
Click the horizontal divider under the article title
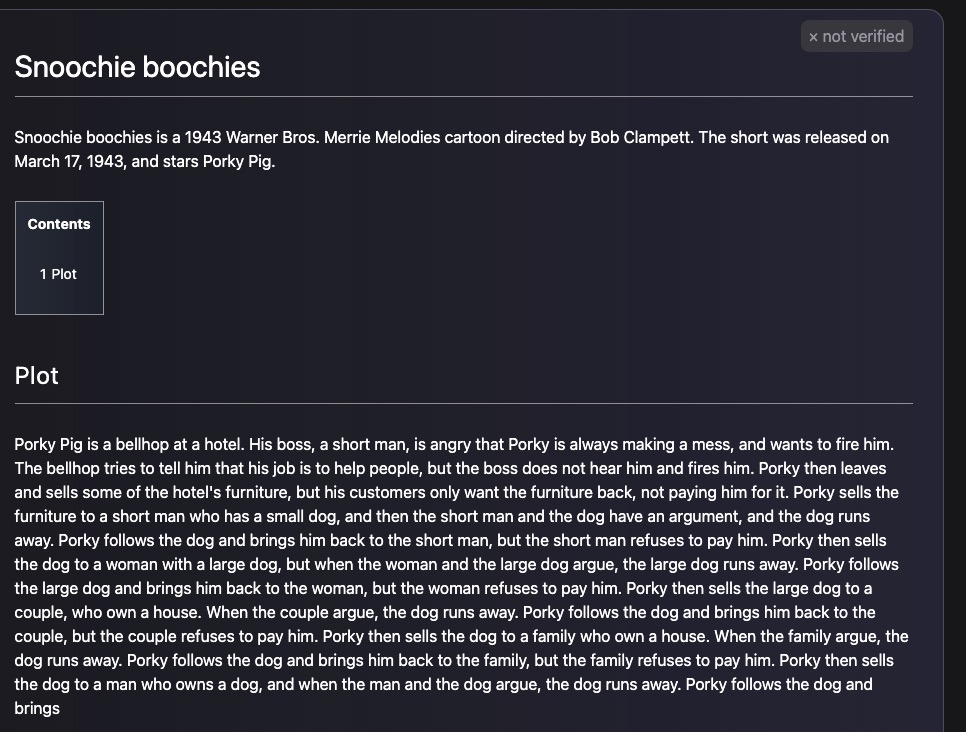pos(464,97)
